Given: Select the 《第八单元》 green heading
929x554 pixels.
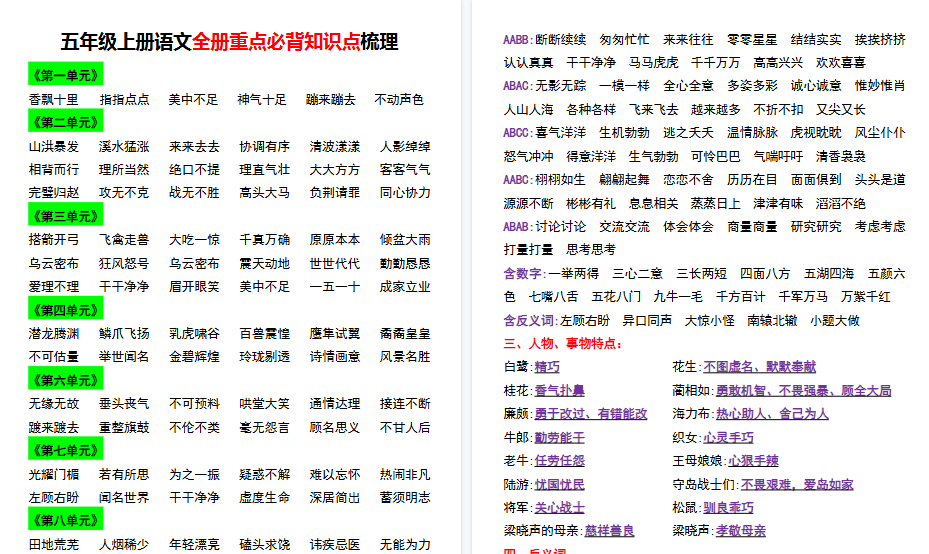Looking at the screenshot, I should (66, 520).
